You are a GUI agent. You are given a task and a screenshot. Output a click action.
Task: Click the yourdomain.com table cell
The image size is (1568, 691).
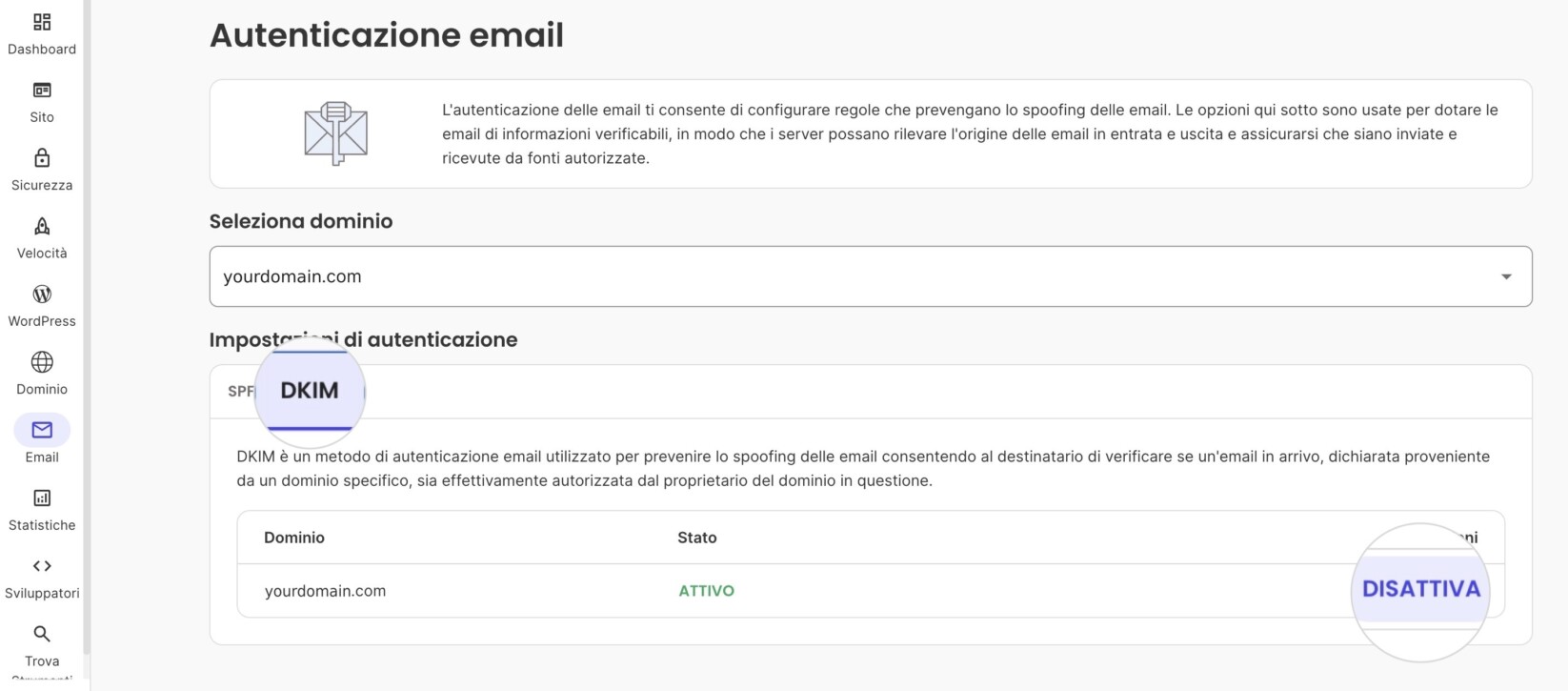[x=325, y=591]
